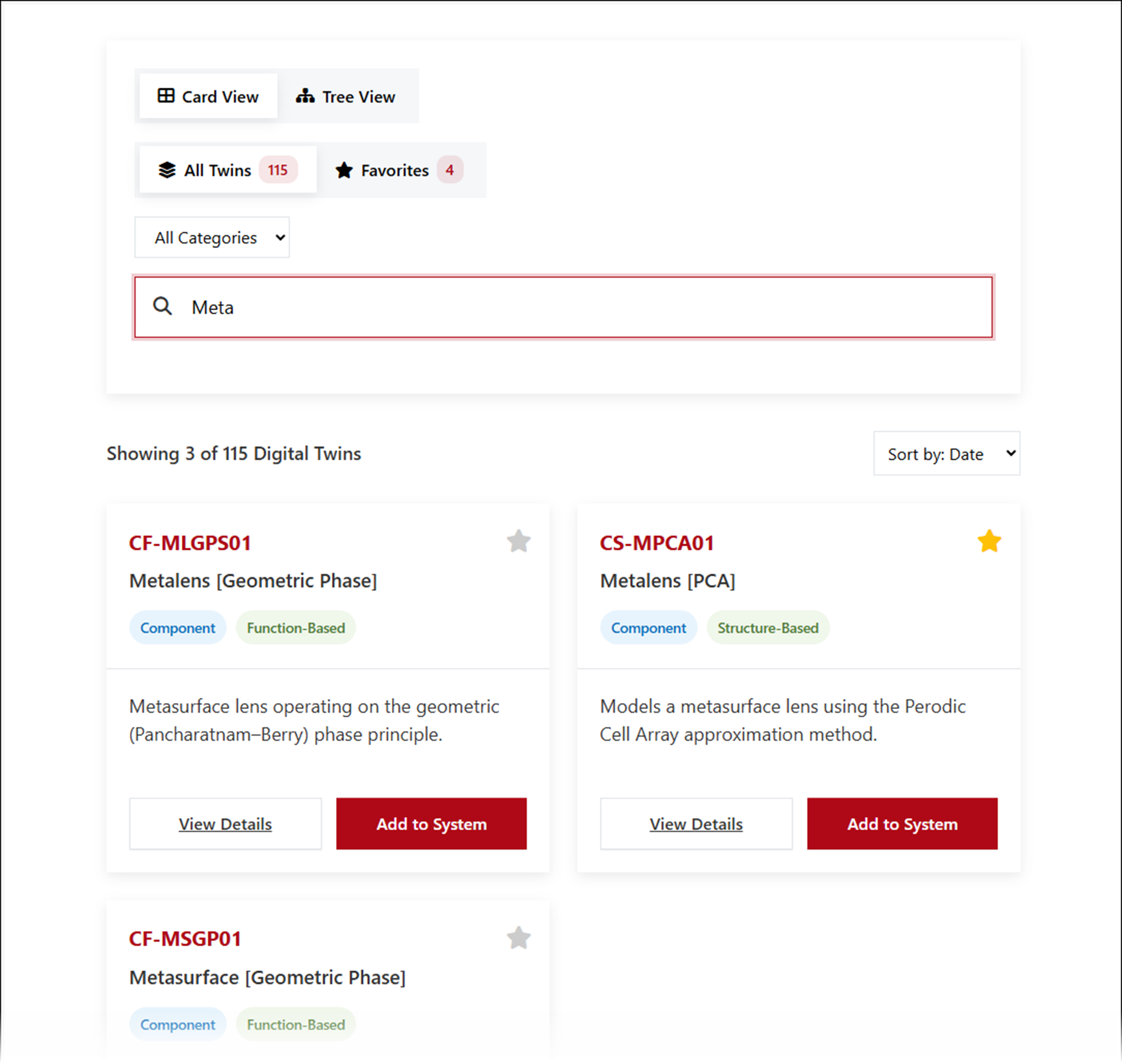Click into the Meta search field
The image size is (1122, 1064).
click(x=567, y=307)
